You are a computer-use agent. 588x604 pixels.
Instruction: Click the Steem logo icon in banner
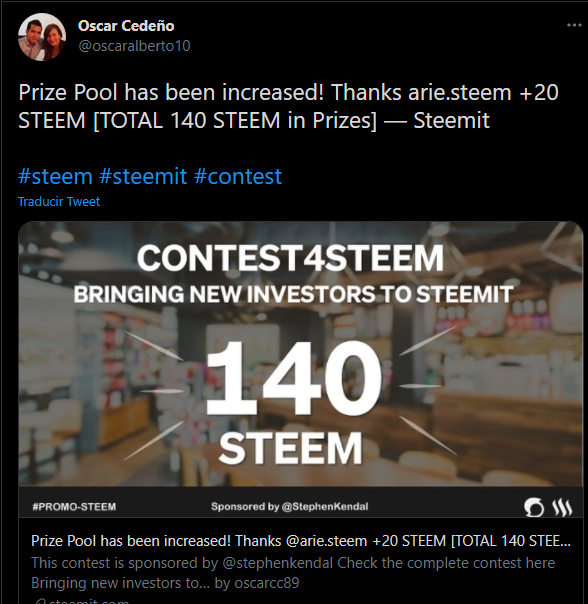(563, 507)
